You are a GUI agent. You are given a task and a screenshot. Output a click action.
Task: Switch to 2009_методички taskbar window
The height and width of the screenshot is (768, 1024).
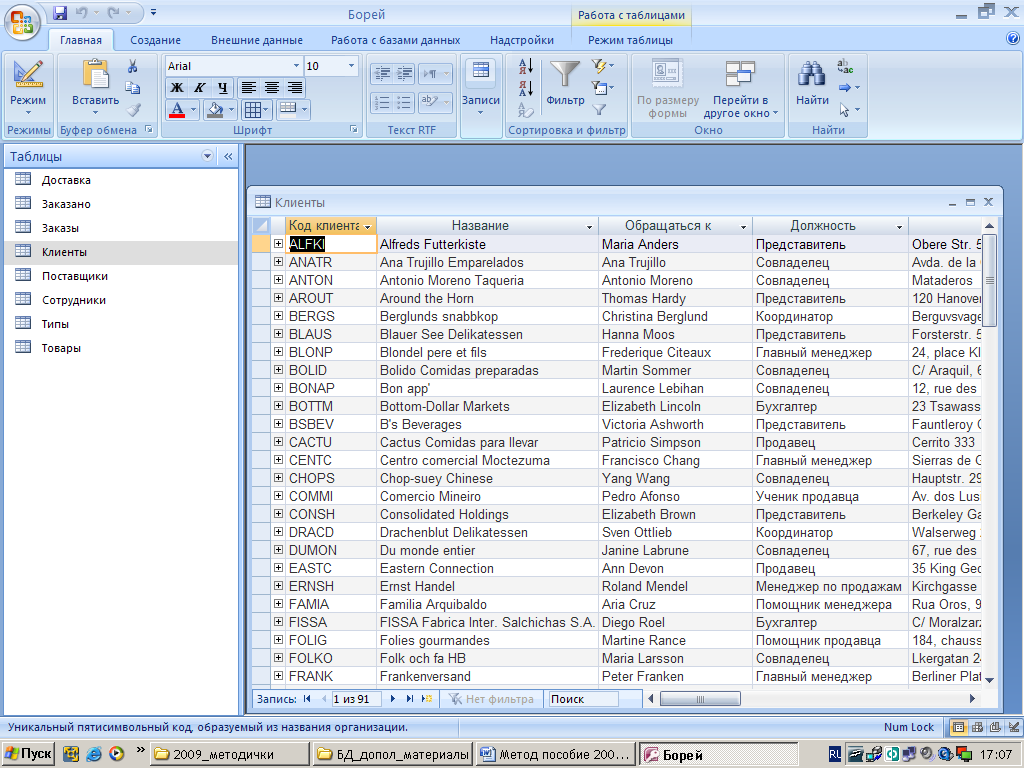coord(229,754)
